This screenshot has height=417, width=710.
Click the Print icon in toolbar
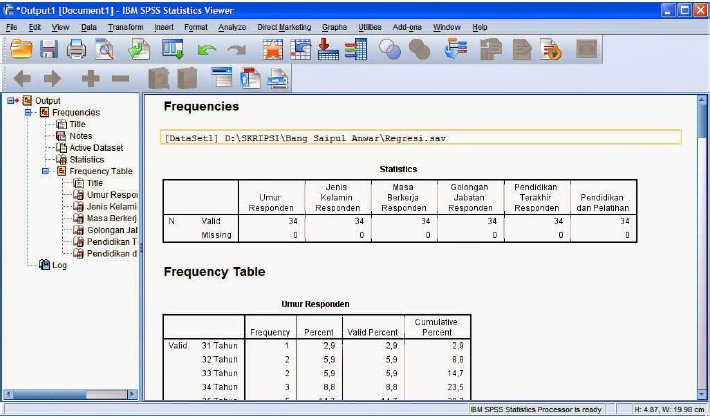[x=76, y=49]
